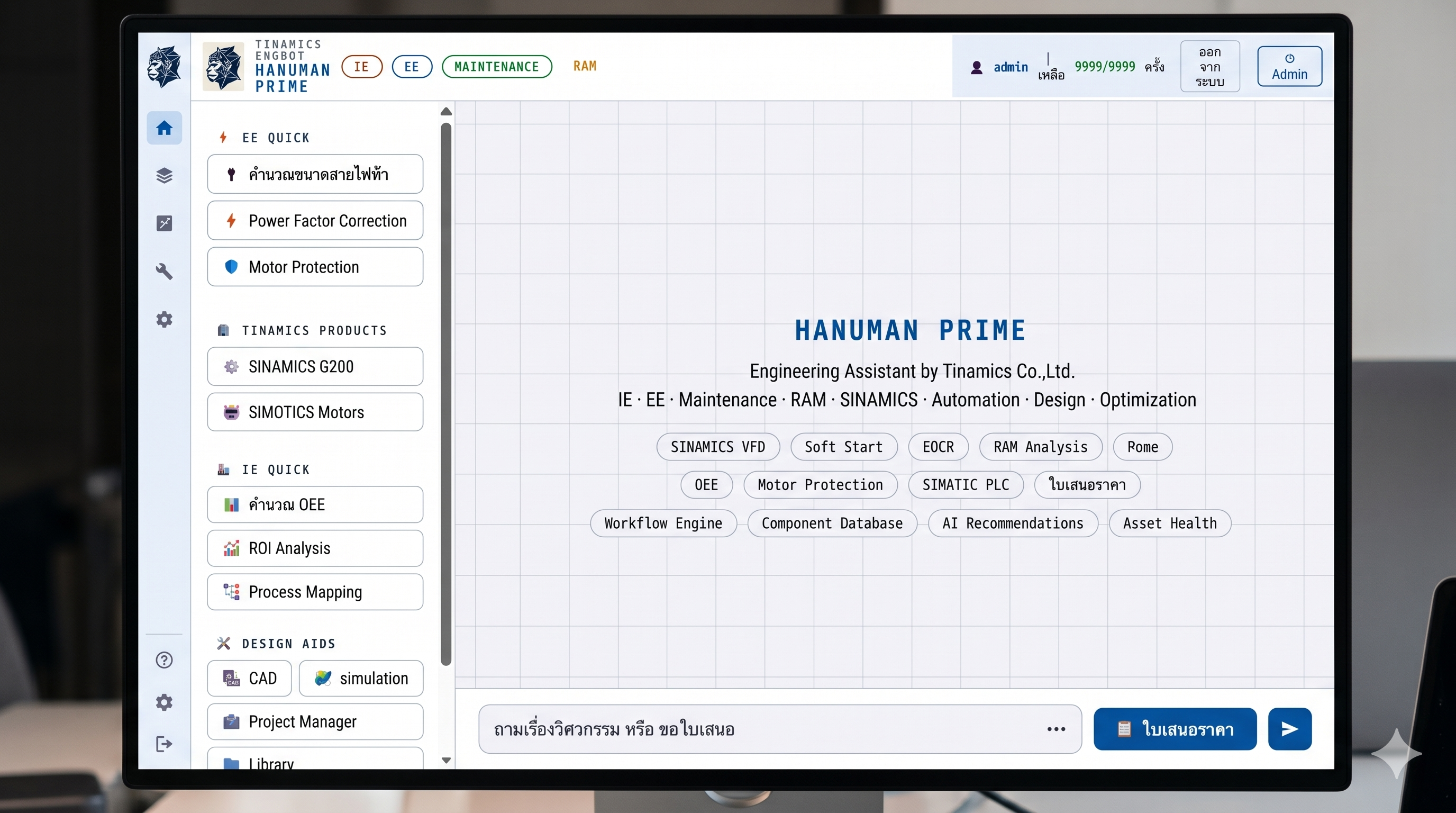Click the 9999/9999 quota counter
This screenshot has height=813, width=1456.
click(1105, 67)
